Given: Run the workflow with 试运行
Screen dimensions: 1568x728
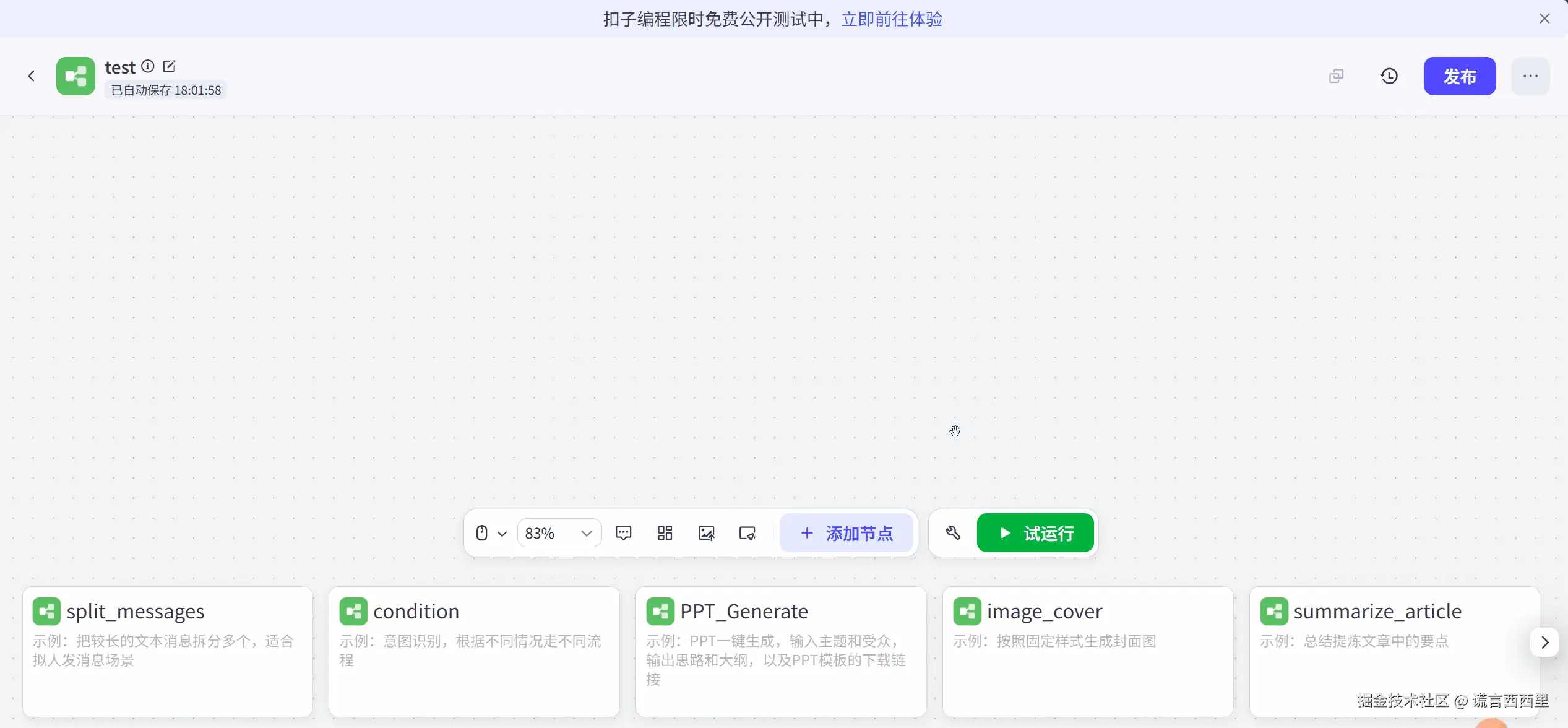Looking at the screenshot, I should pyautogui.click(x=1035, y=532).
